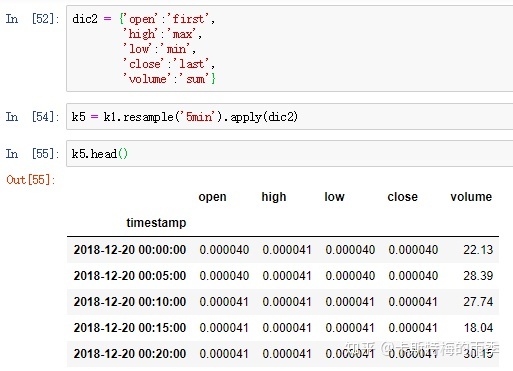Click the 'max' string in dic2
Screen dimensions: 513x371
click(181, 34)
